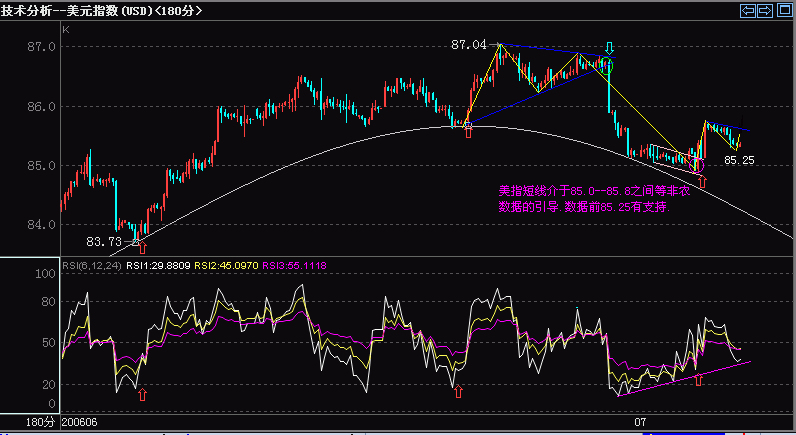Click annotation line 数据的引导.数据前85.25有支持.
Viewport: 796px width, 435px height.
coord(584,207)
